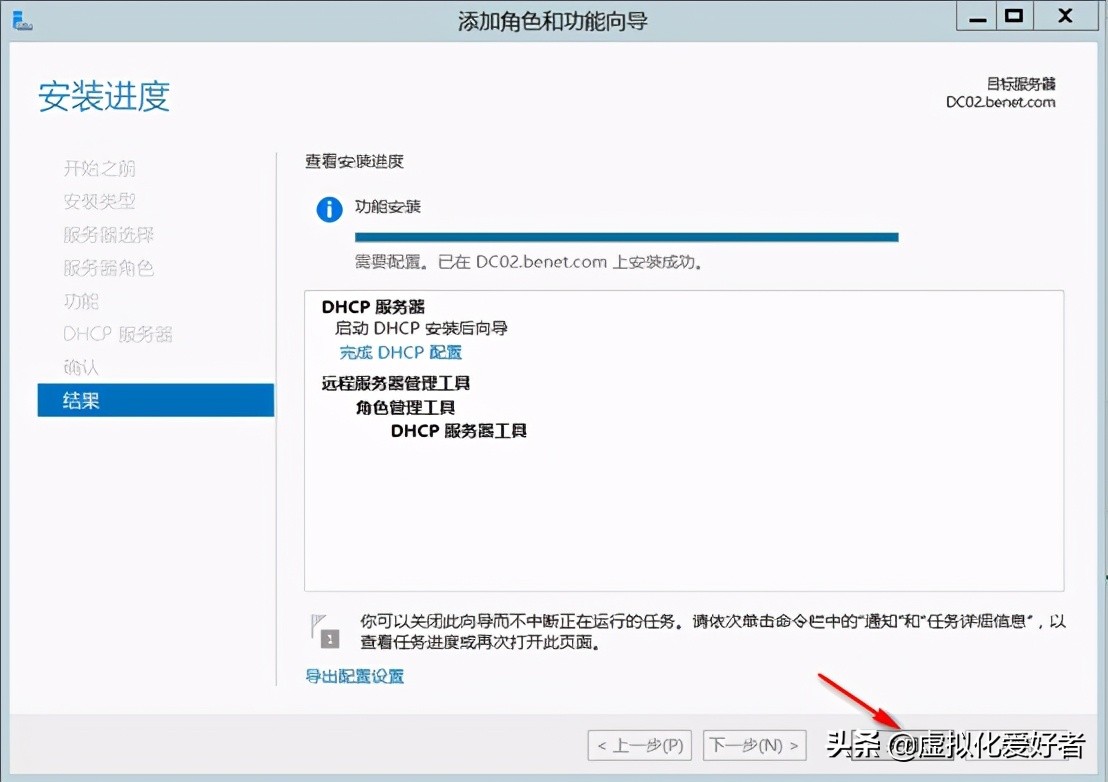Select the 安装类型 step in sidebar
1108x782 pixels.
(100, 201)
